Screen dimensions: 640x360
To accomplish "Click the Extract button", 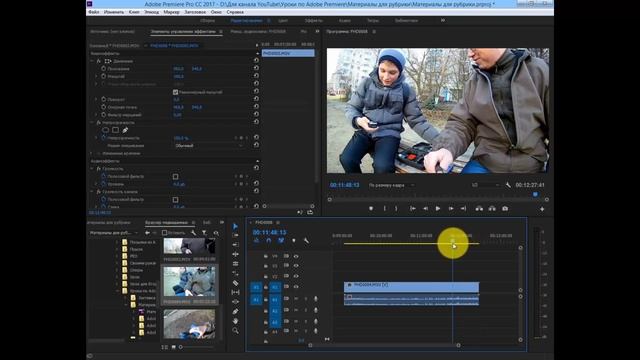I will [x=492, y=209].
